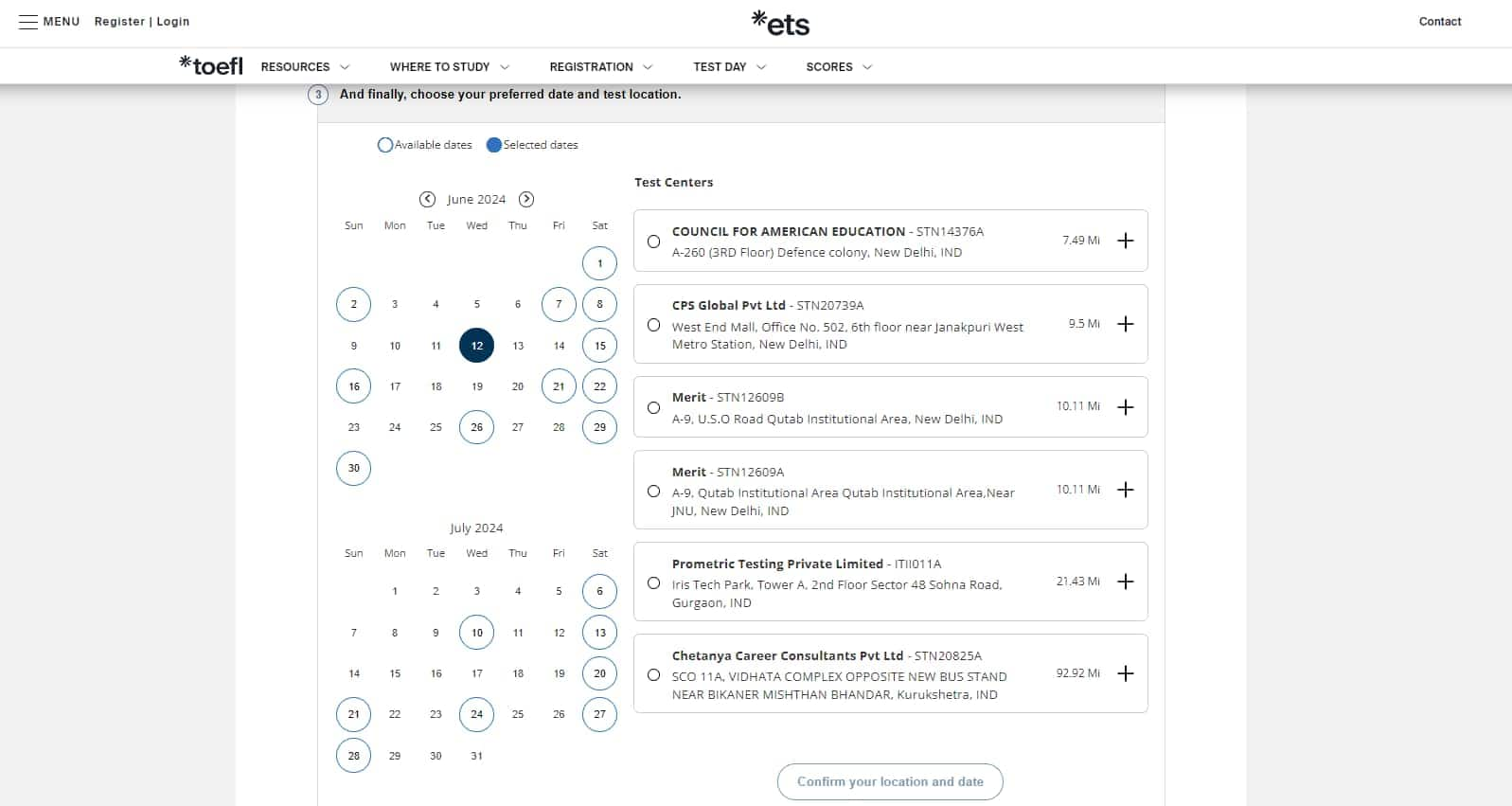
Task: Open the TEST DAY dropdown
Action: point(729,66)
